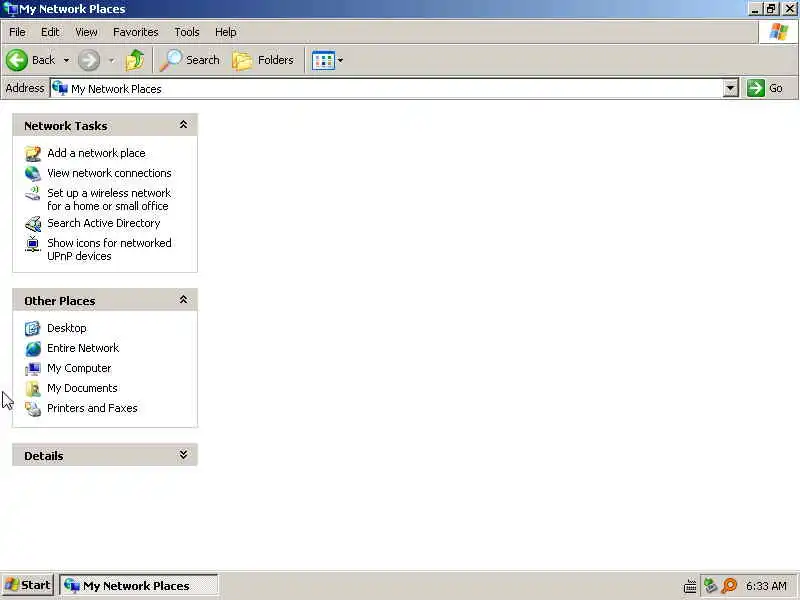
Task: Open the Desktop link in Other Places
Action: coord(67,328)
